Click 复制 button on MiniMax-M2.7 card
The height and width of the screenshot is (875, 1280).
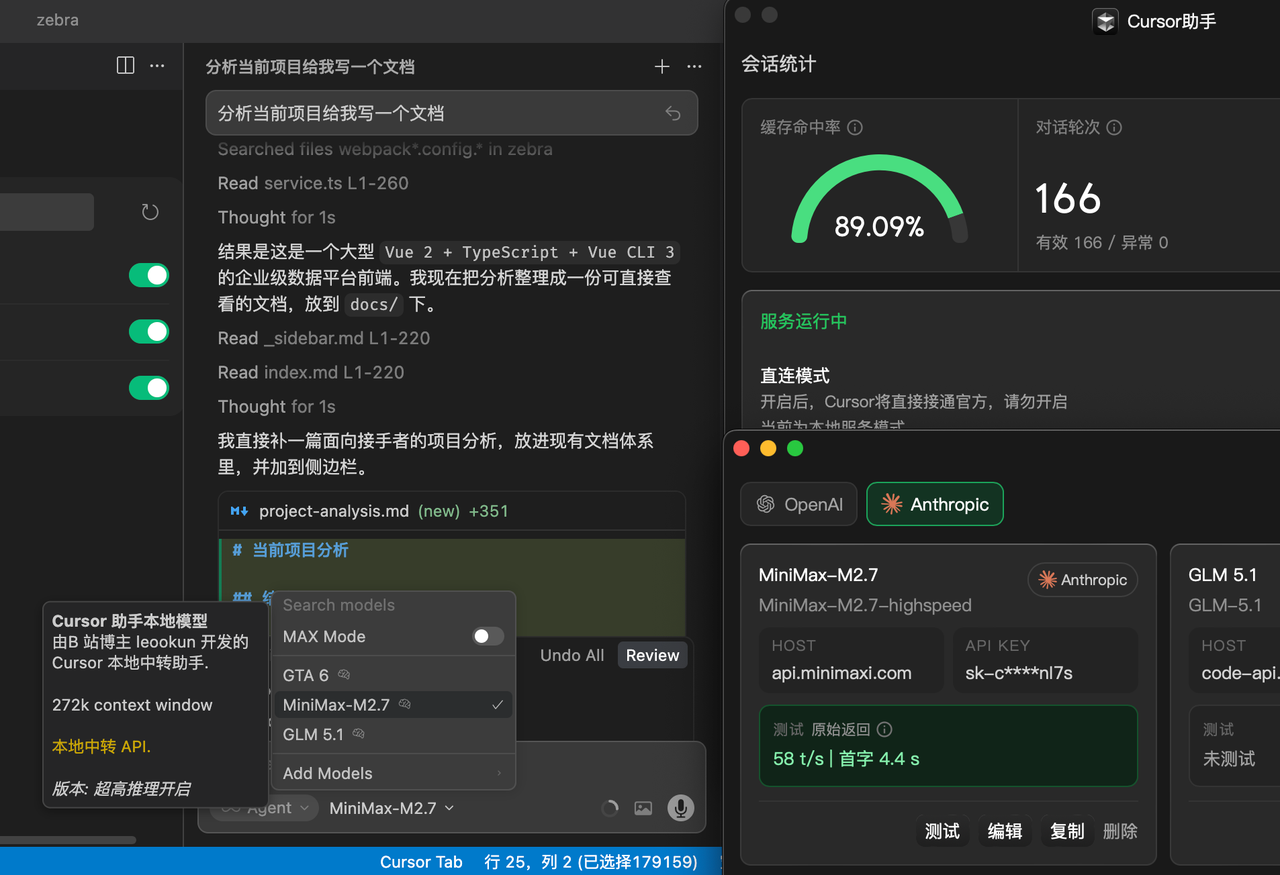pos(1067,831)
